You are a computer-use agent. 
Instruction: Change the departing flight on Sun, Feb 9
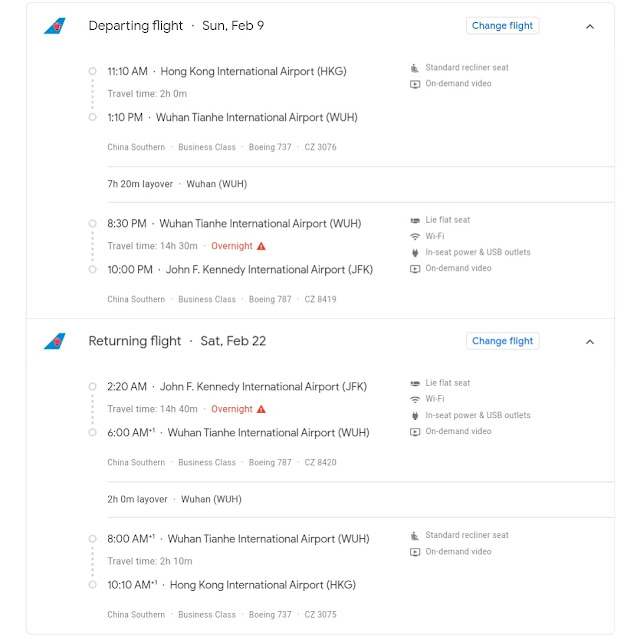(x=503, y=26)
